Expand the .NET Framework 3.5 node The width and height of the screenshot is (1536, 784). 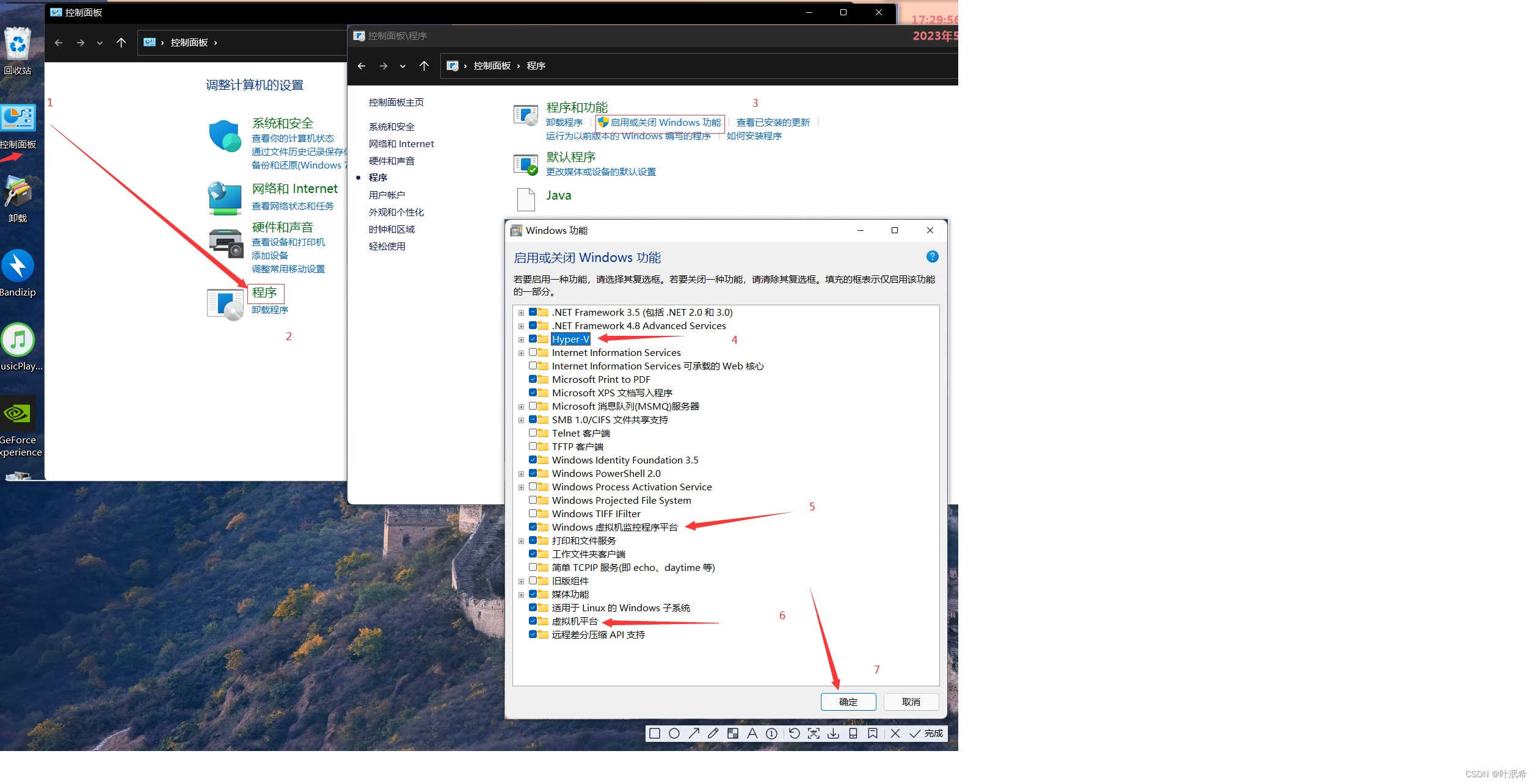521,313
